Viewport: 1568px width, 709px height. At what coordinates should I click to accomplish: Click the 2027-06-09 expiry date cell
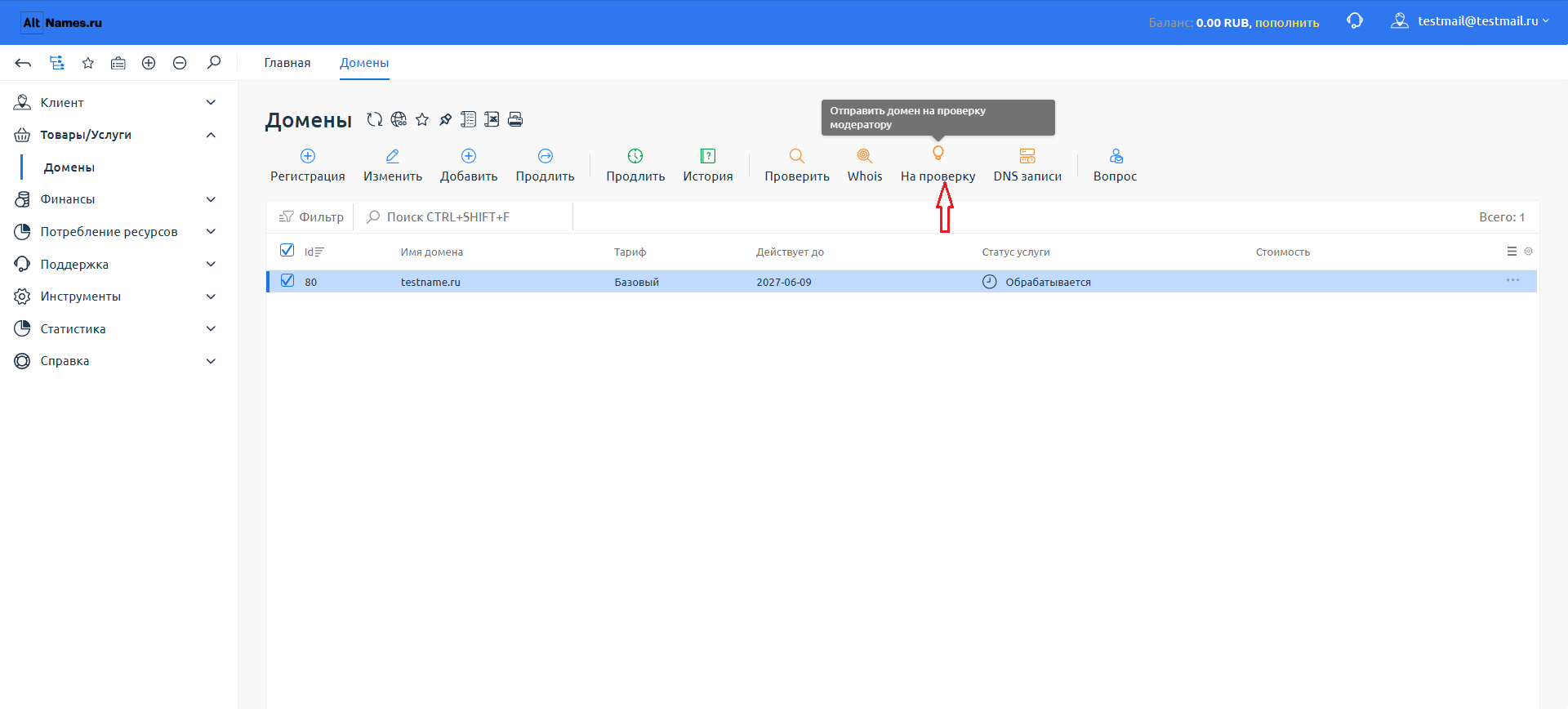click(x=784, y=282)
